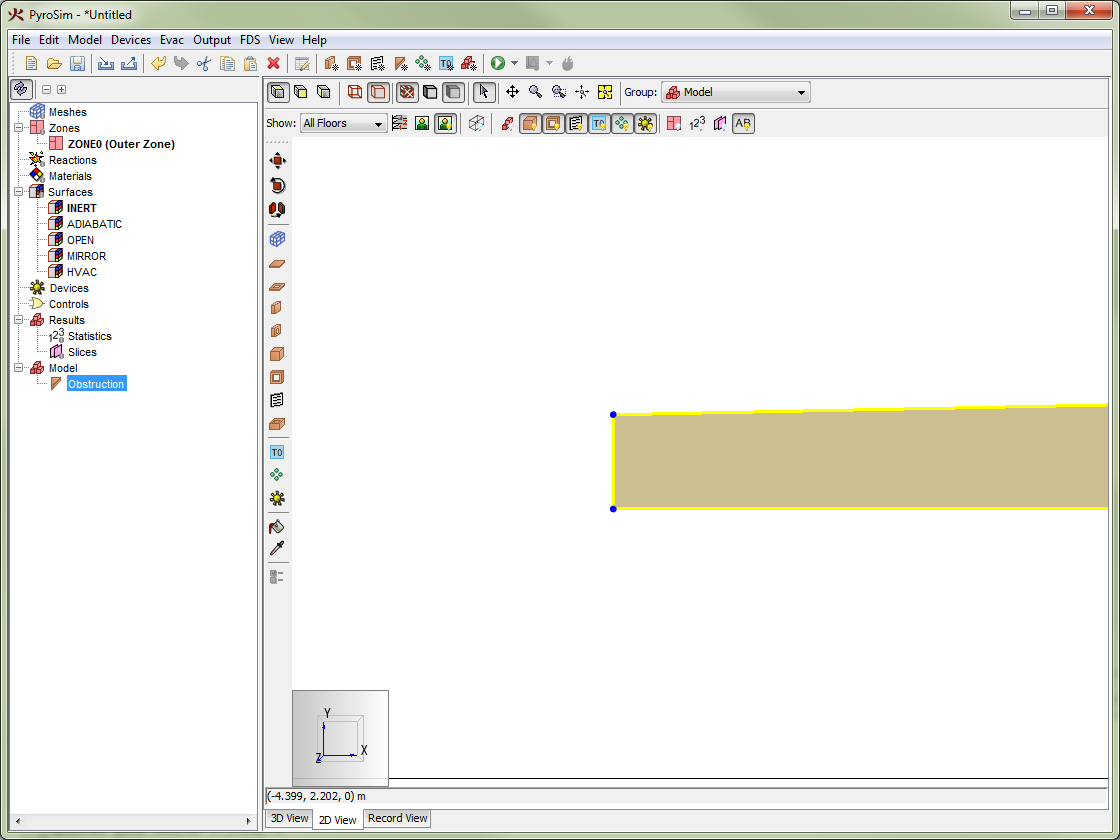Image resolution: width=1120 pixels, height=840 pixels.
Task: Run FDS simulation with green play icon
Action: [x=498, y=64]
